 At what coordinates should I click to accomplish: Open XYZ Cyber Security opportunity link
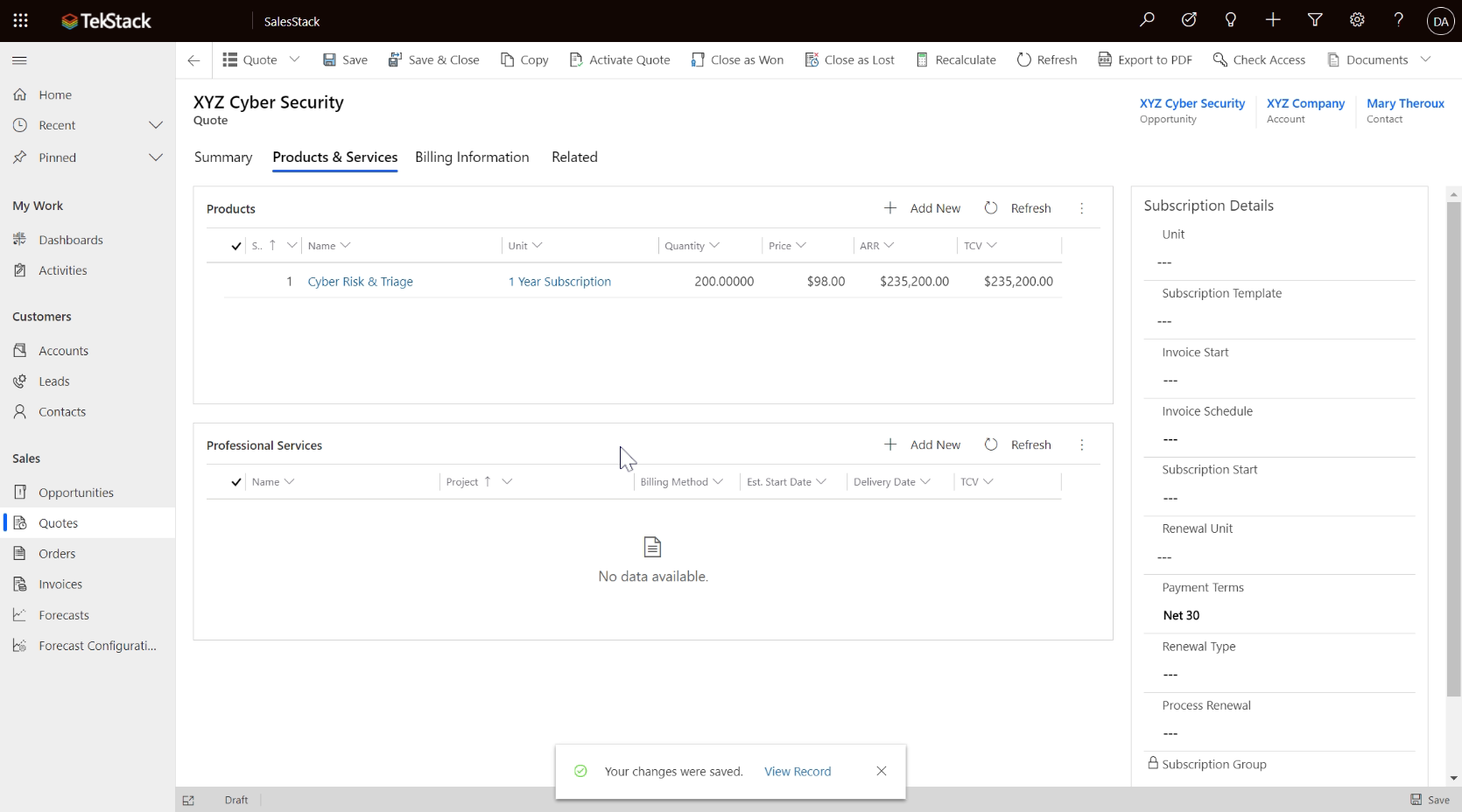pos(1191,103)
